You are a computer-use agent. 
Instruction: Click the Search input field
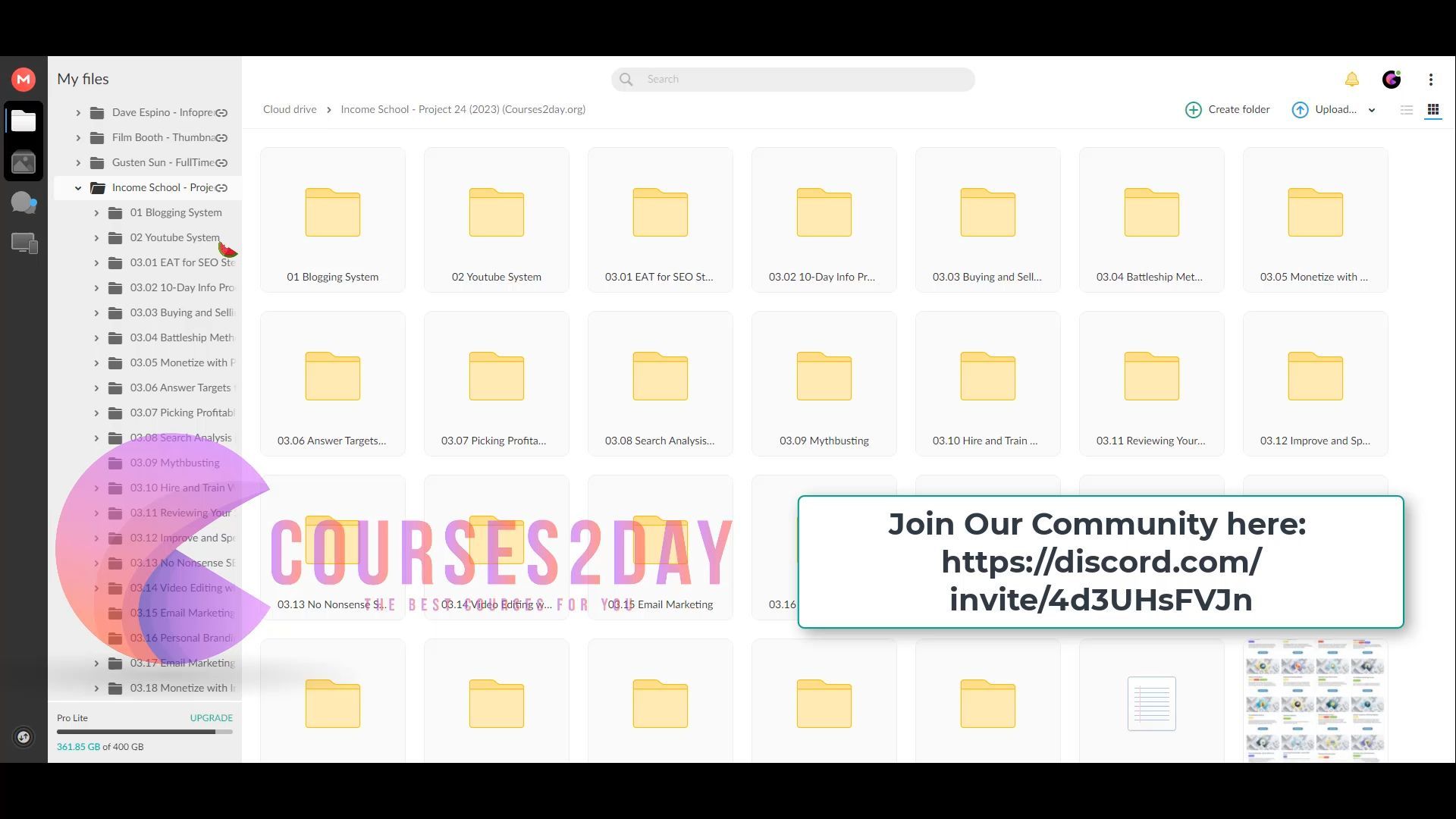[804, 79]
